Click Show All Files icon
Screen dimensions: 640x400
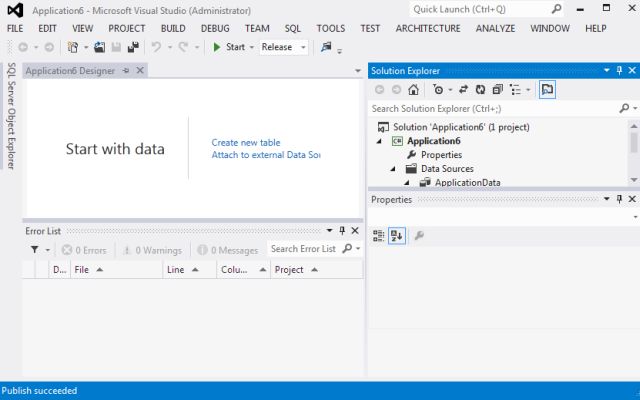click(x=516, y=89)
